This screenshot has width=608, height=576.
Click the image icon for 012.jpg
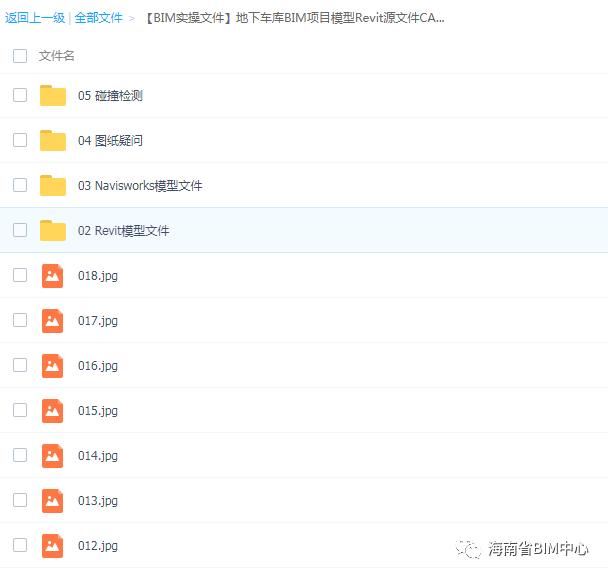(x=52, y=546)
